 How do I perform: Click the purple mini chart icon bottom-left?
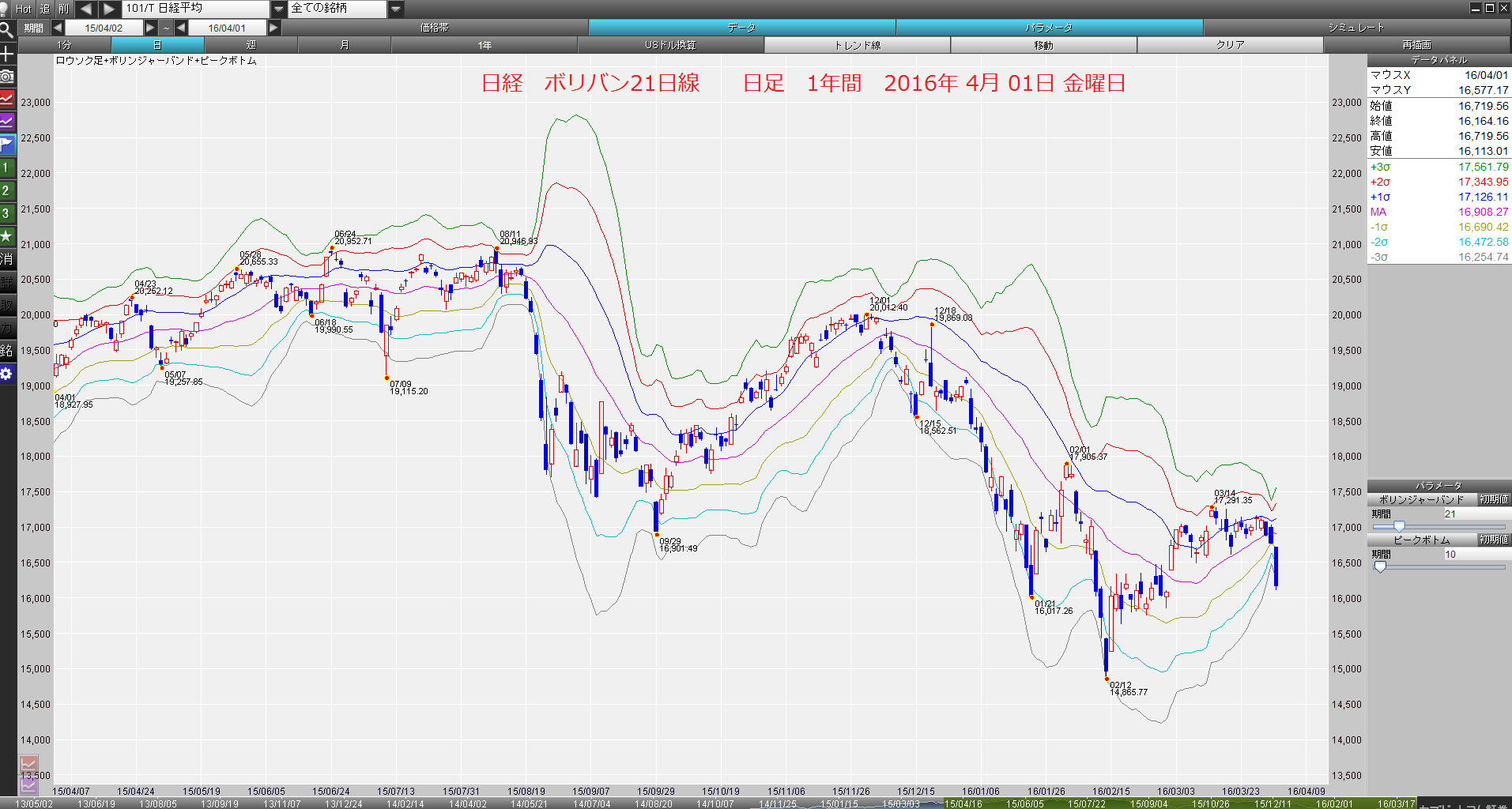(28, 785)
